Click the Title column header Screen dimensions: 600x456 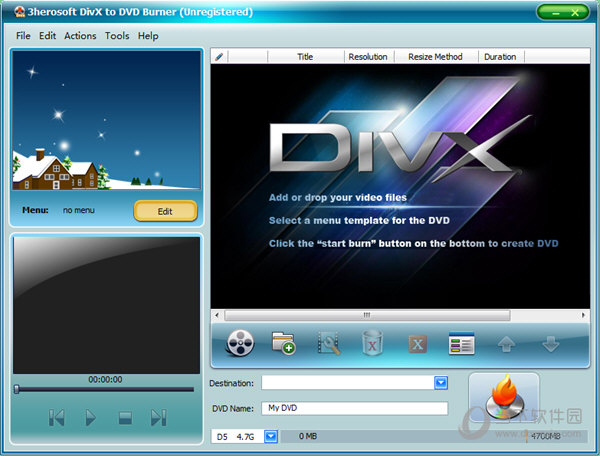[305, 57]
